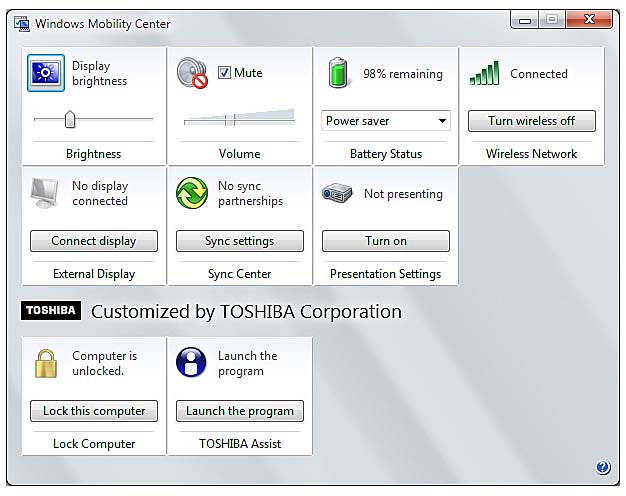This screenshot has width=626, height=496.
Task: Click the gold padlock icon
Action: pyautogui.click(x=46, y=363)
